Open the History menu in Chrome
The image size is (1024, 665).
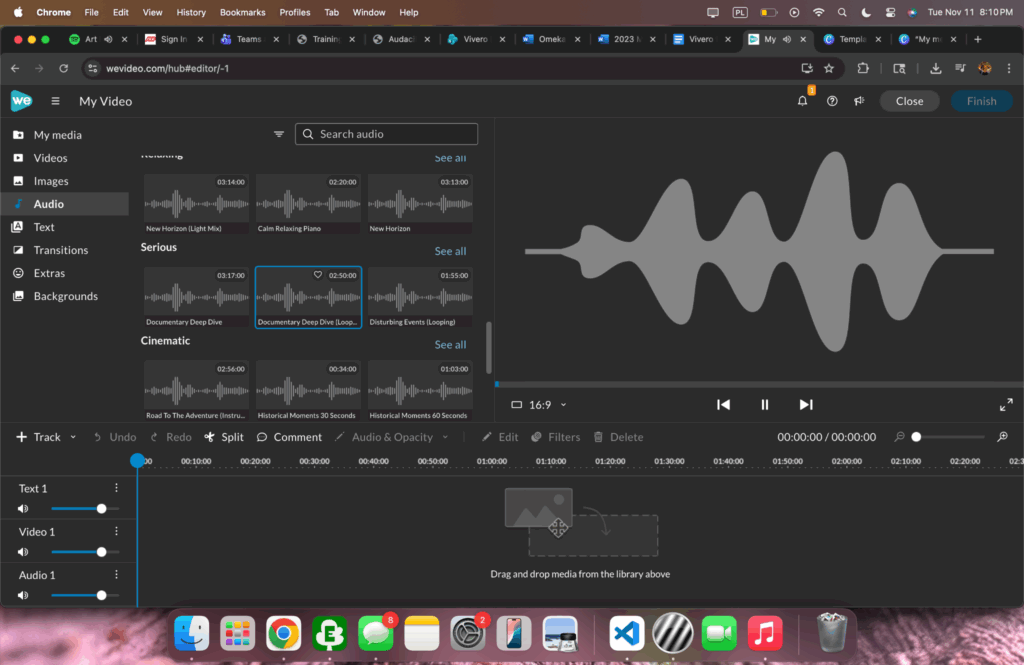(x=191, y=12)
